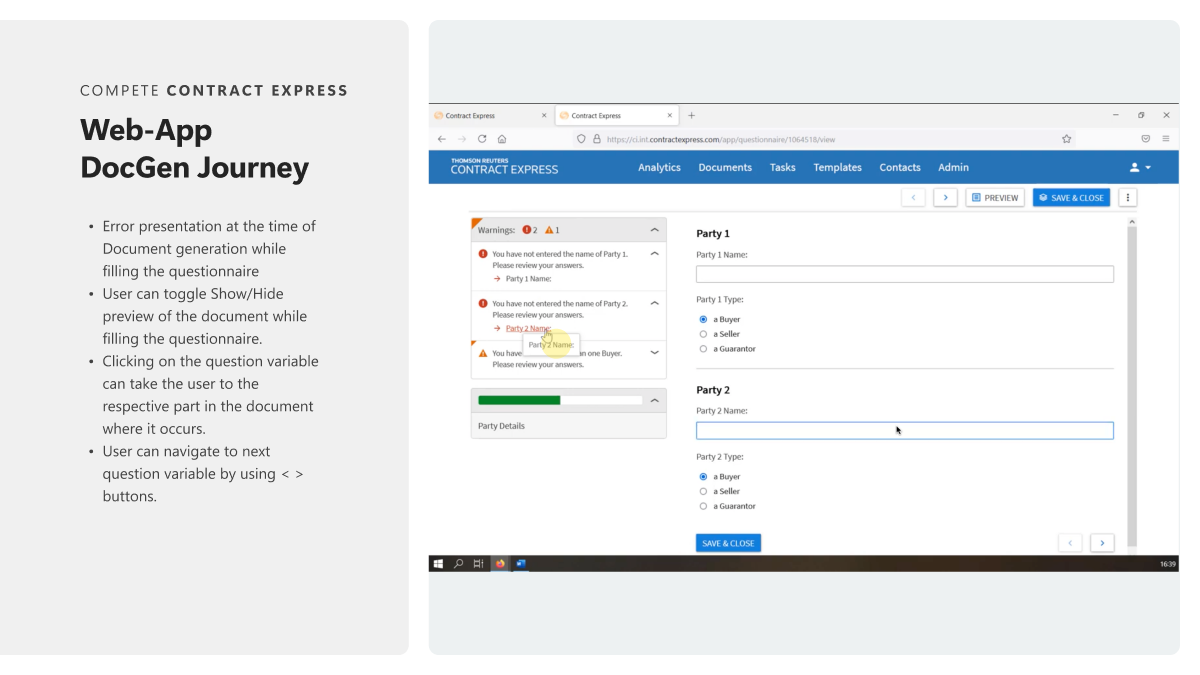Go back with the browser back arrow
This screenshot has height=675, width=1200.
click(x=443, y=139)
